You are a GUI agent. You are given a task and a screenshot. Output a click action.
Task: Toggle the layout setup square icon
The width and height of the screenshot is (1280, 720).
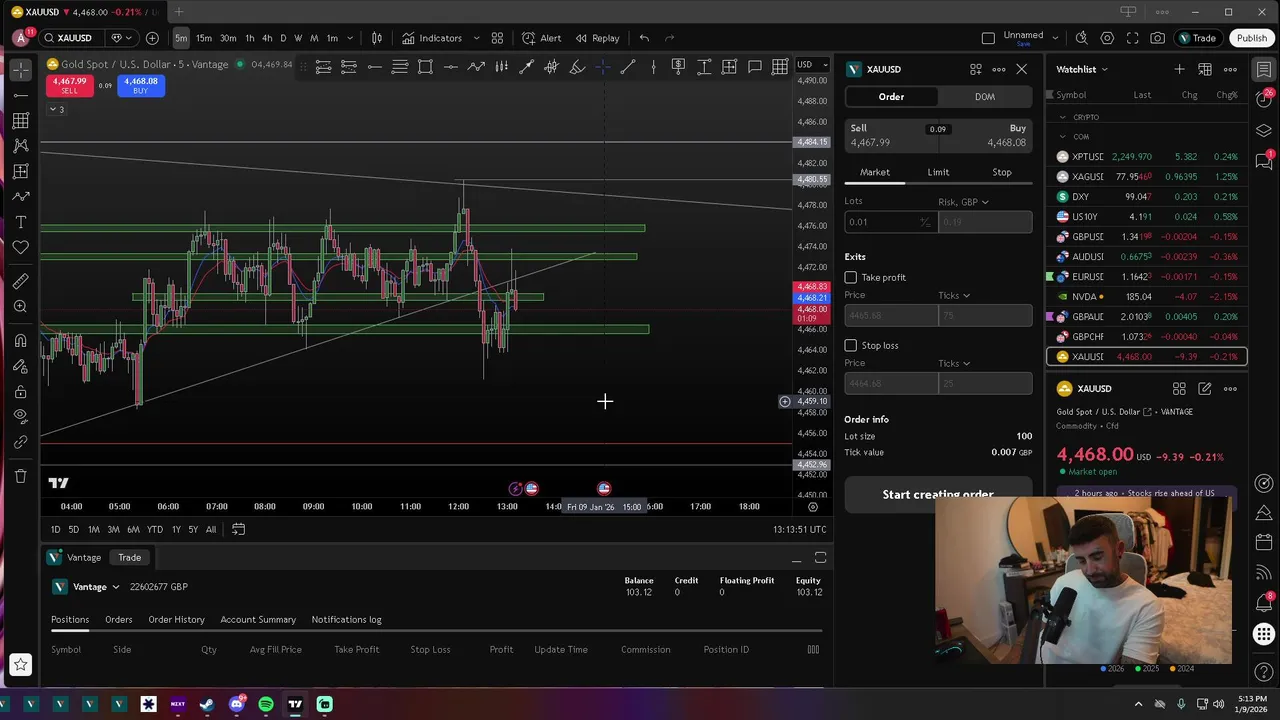[988, 38]
